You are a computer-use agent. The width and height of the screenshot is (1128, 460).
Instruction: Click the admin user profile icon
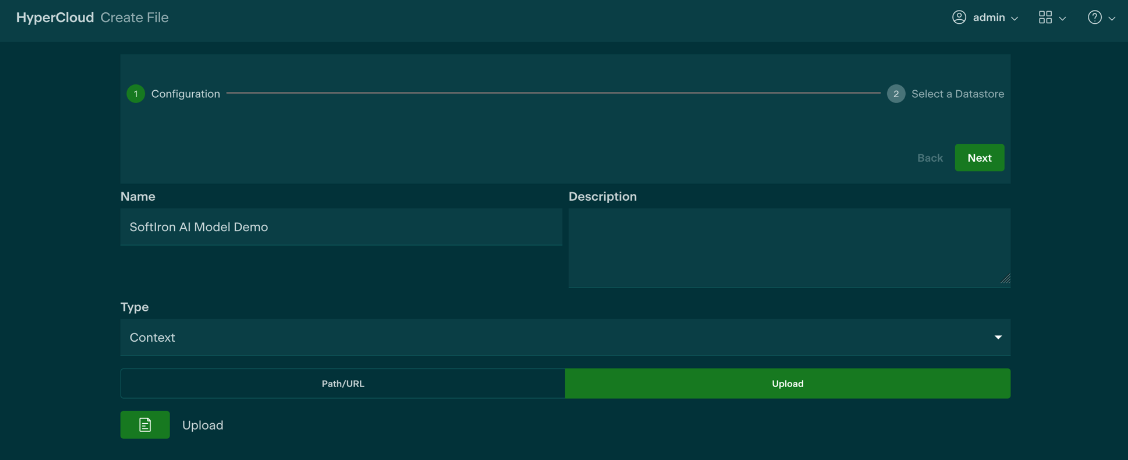coord(959,18)
